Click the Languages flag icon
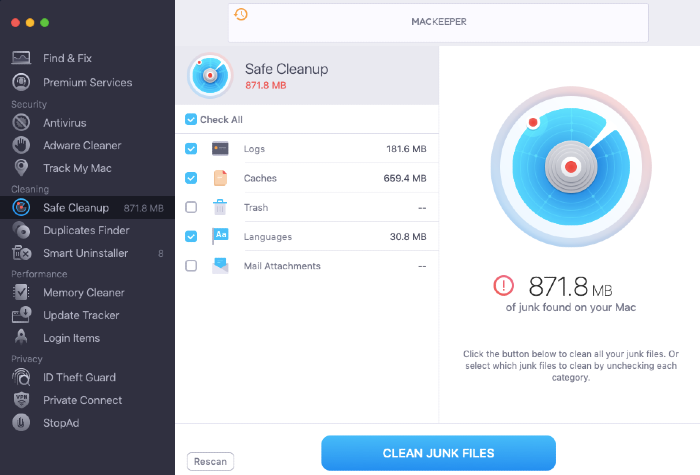The width and height of the screenshot is (700, 475). 220,236
